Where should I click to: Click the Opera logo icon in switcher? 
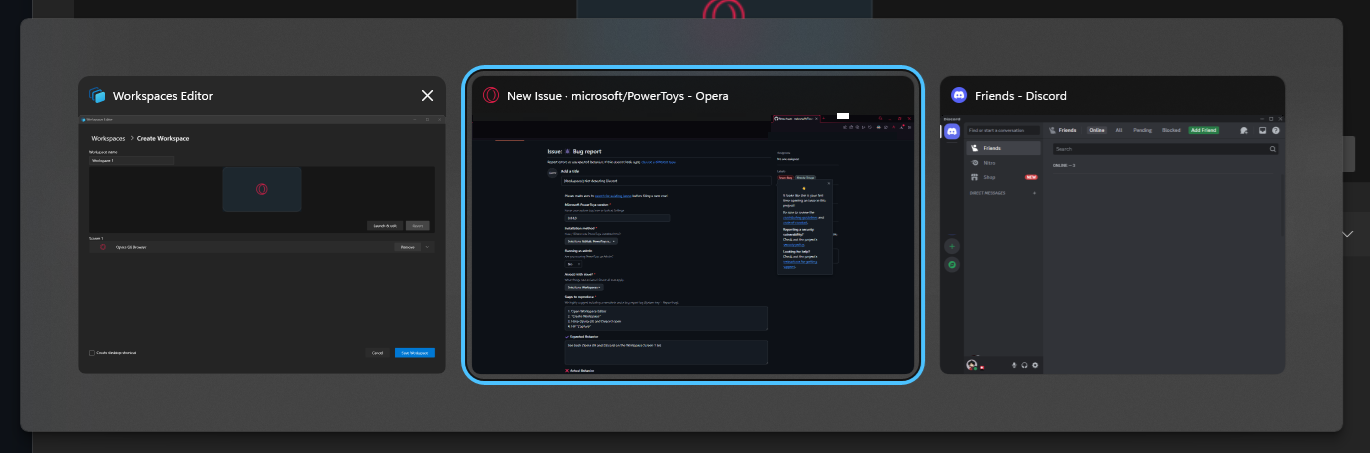click(x=491, y=96)
